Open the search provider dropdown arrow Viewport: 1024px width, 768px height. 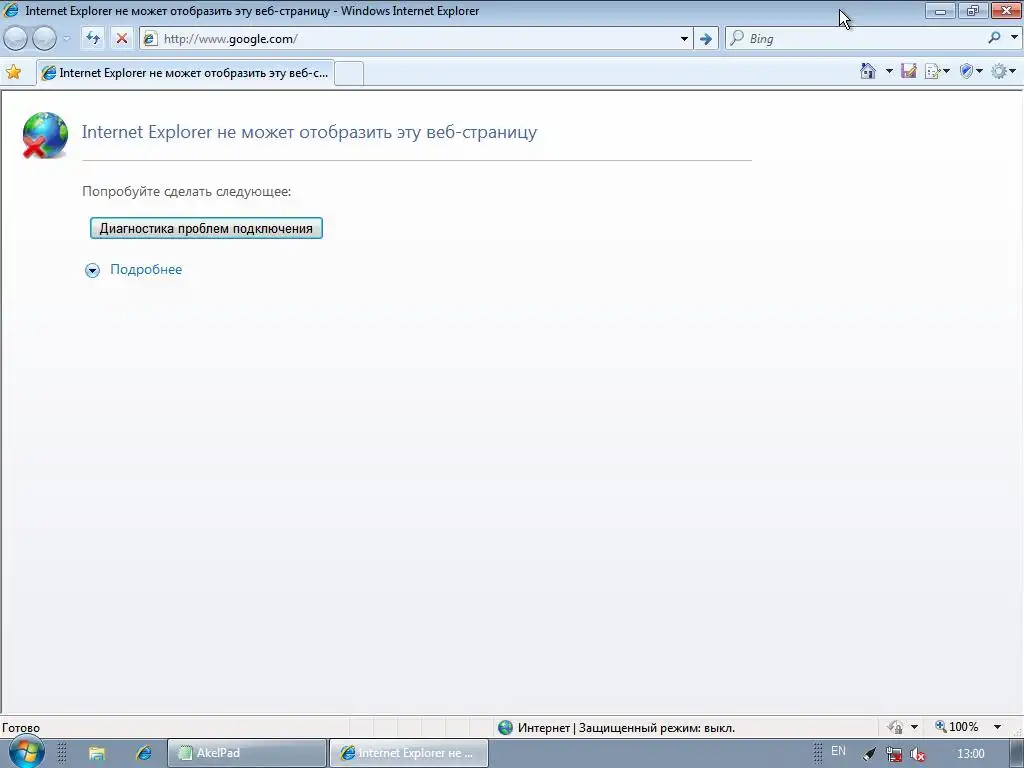pos(1014,38)
